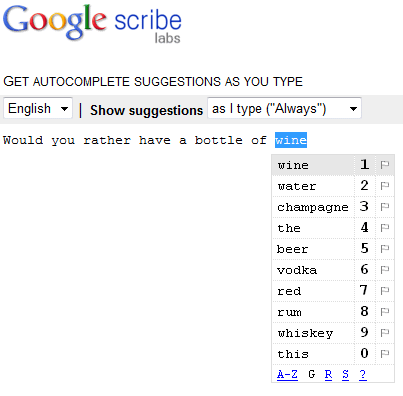The height and width of the screenshot is (396, 403).
Task: Click the S link below suggestions
Action: pos(345,374)
